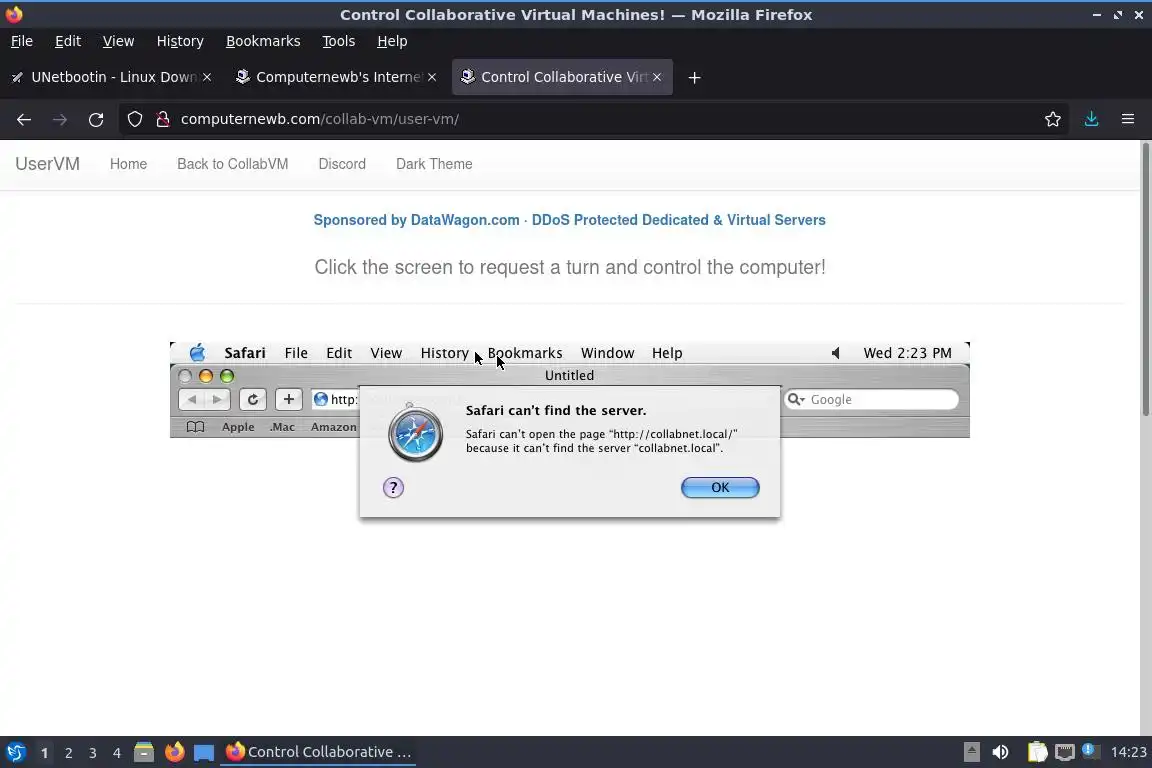Viewport: 1152px width, 768px height.
Task: Click the .Mac bookmark in Safari
Action: [282, 427]
